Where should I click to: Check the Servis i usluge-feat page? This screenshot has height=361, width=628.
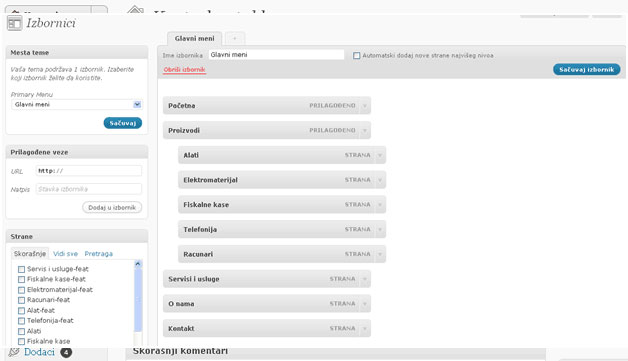point(22,269)
